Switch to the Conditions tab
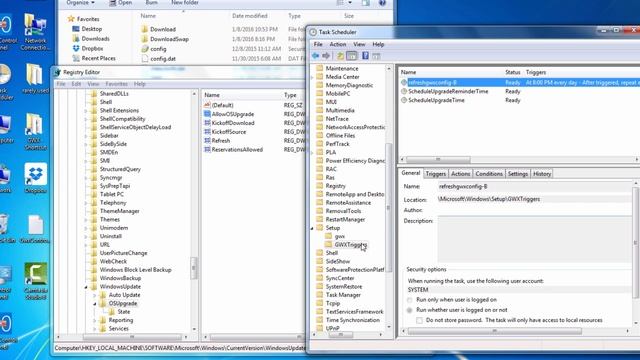Screen dimensions: 640x360 tap(489, 174)
